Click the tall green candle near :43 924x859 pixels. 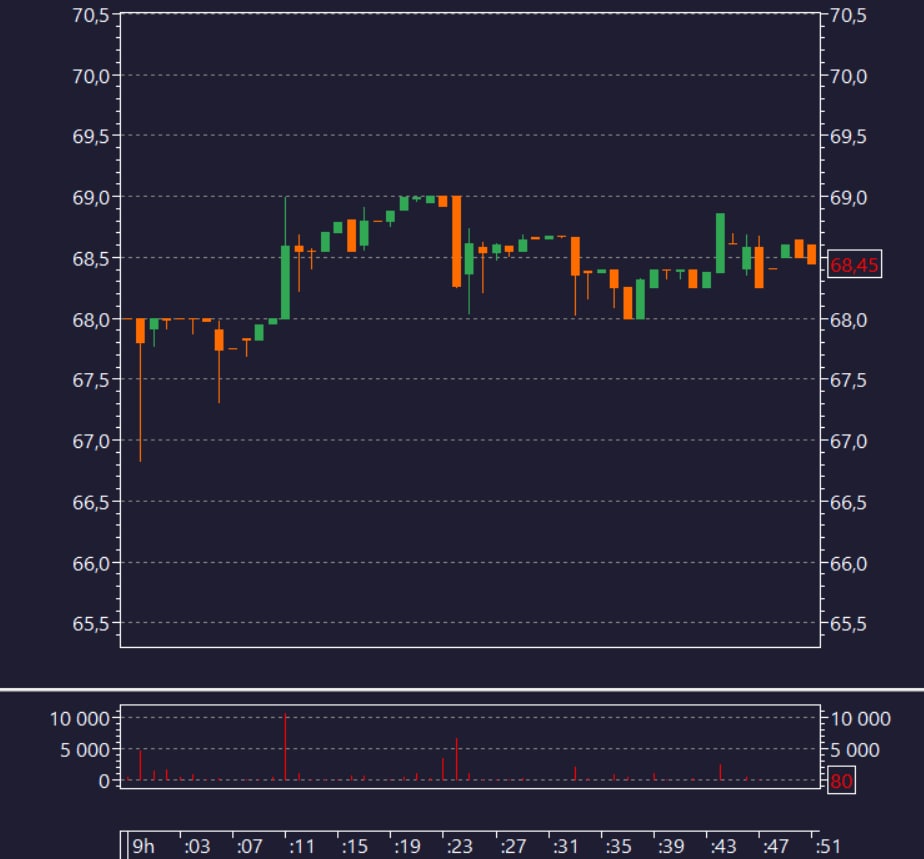point(720,243)
